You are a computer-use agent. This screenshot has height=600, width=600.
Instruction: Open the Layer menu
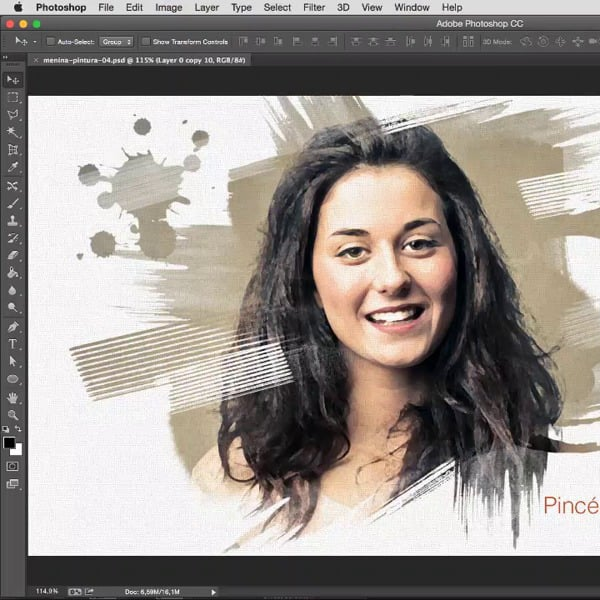coord(207,7)
